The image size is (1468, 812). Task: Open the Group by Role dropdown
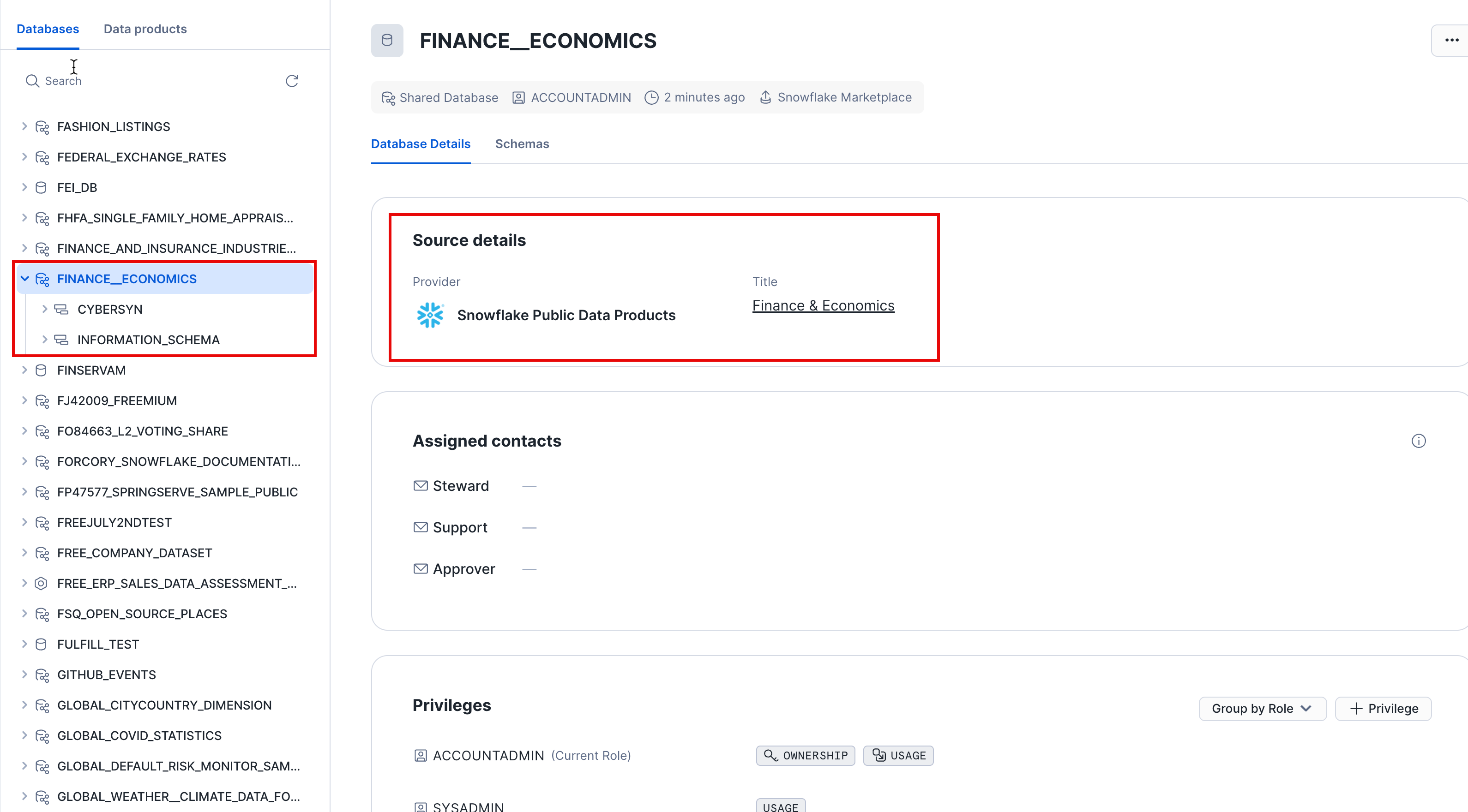1262,708
